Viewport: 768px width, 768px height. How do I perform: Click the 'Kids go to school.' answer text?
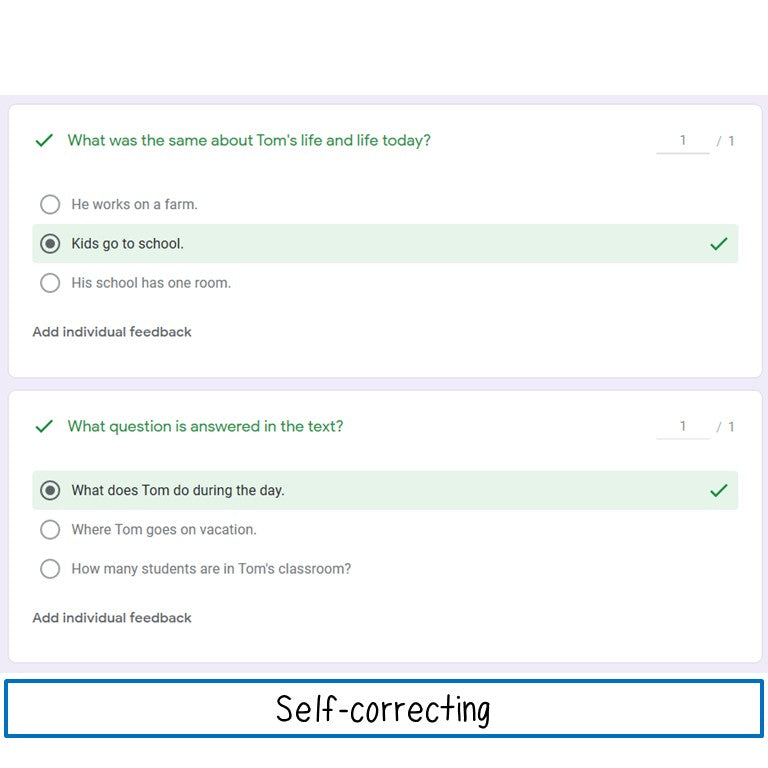[128, 244]
